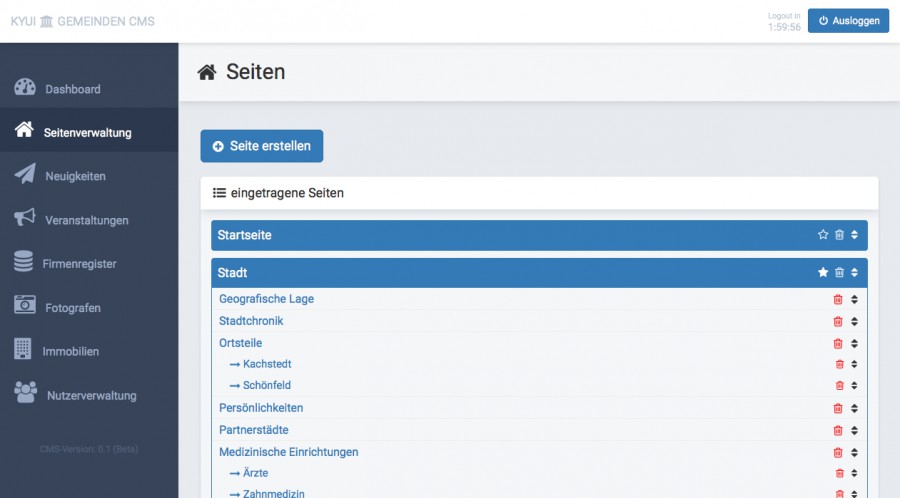Screen dimensions: 900x498
Task: Click the sort arrows on Partnerstädte row
Action: tap(854, 430)
